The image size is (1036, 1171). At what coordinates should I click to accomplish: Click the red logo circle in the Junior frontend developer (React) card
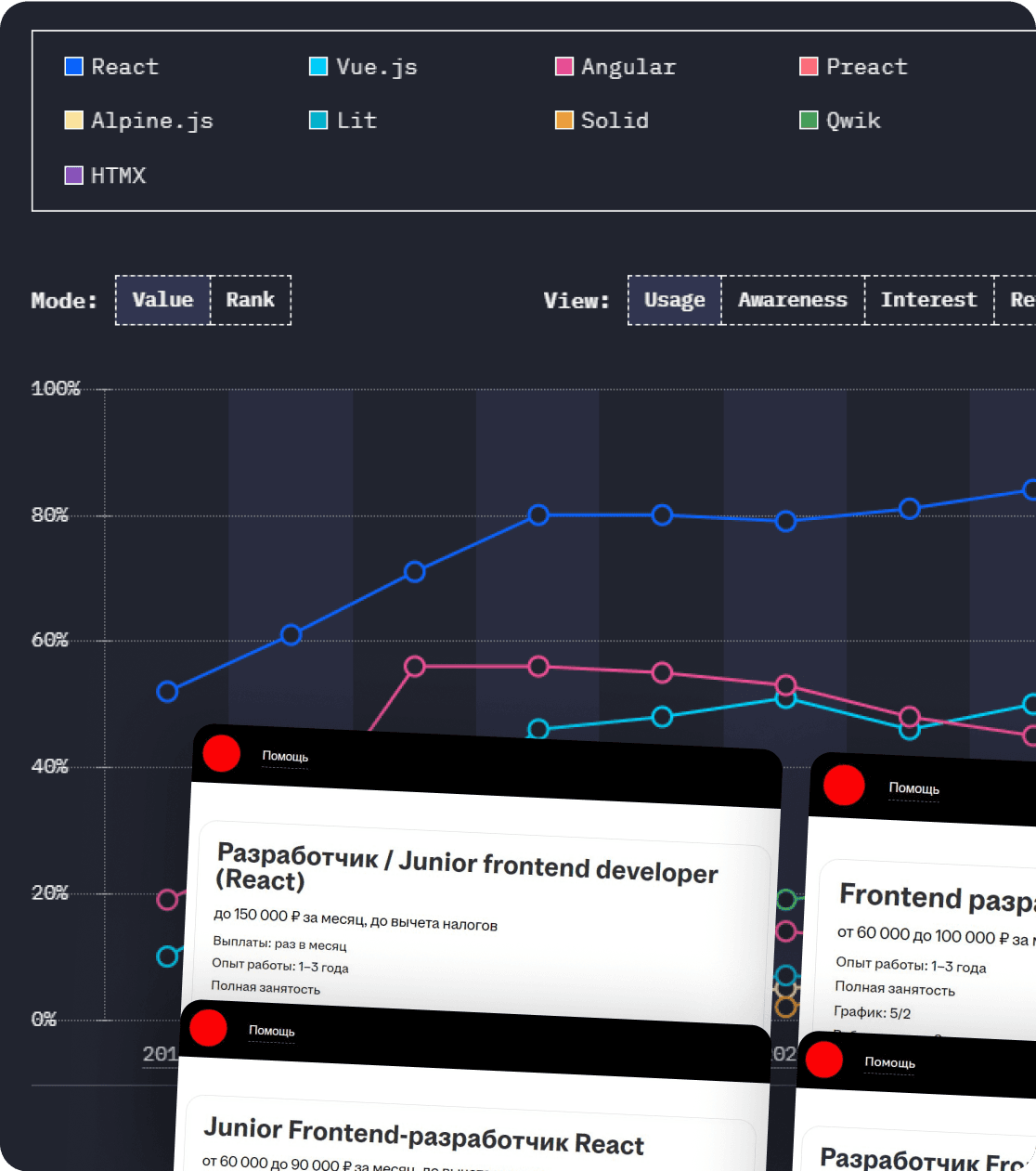(222, 753)
